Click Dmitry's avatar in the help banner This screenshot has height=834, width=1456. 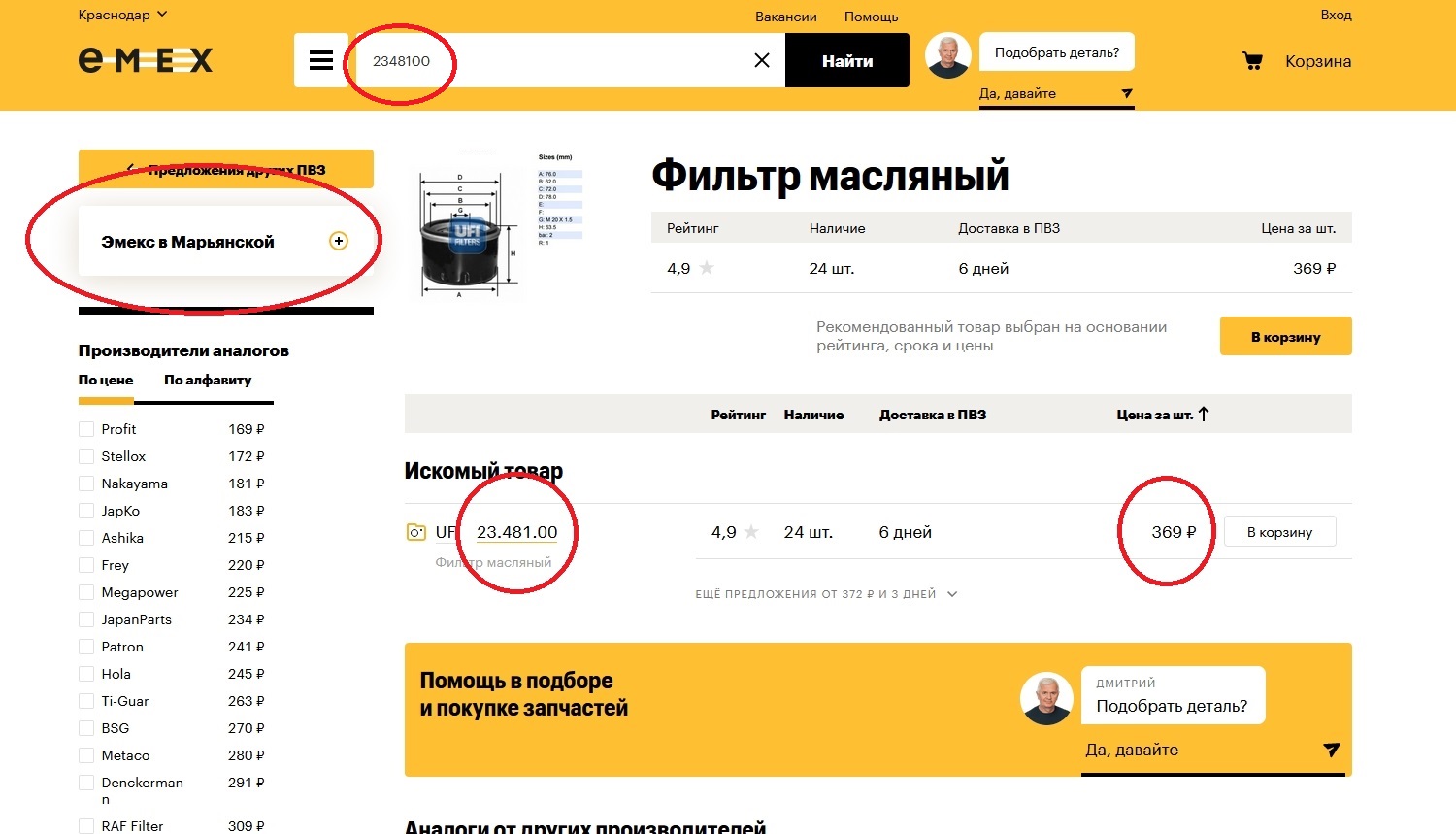tap(1046, 698)
